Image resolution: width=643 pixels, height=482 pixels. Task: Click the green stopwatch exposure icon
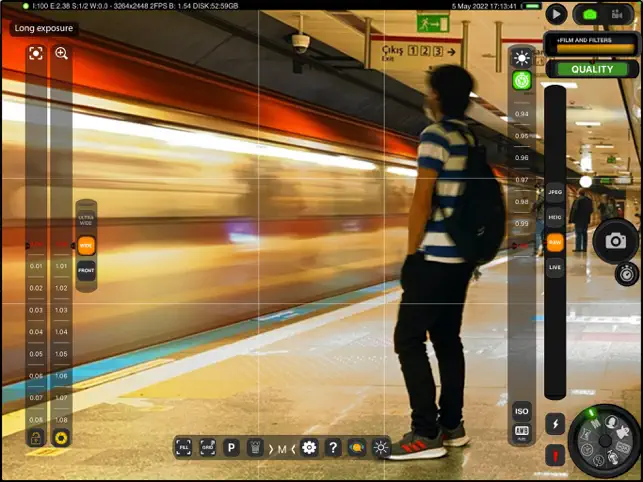coord(521,81)
